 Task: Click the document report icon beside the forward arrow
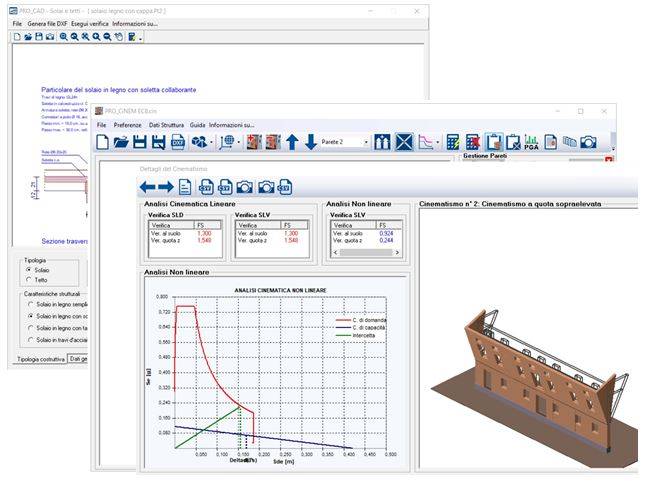pos(185,187)
